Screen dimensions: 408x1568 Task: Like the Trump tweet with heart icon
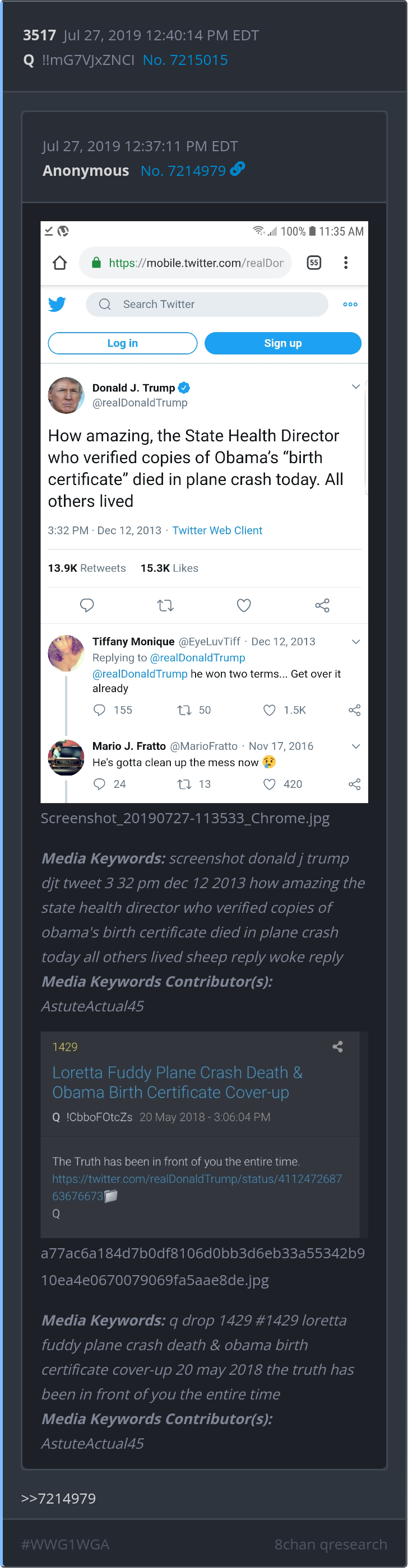(244, 605)
